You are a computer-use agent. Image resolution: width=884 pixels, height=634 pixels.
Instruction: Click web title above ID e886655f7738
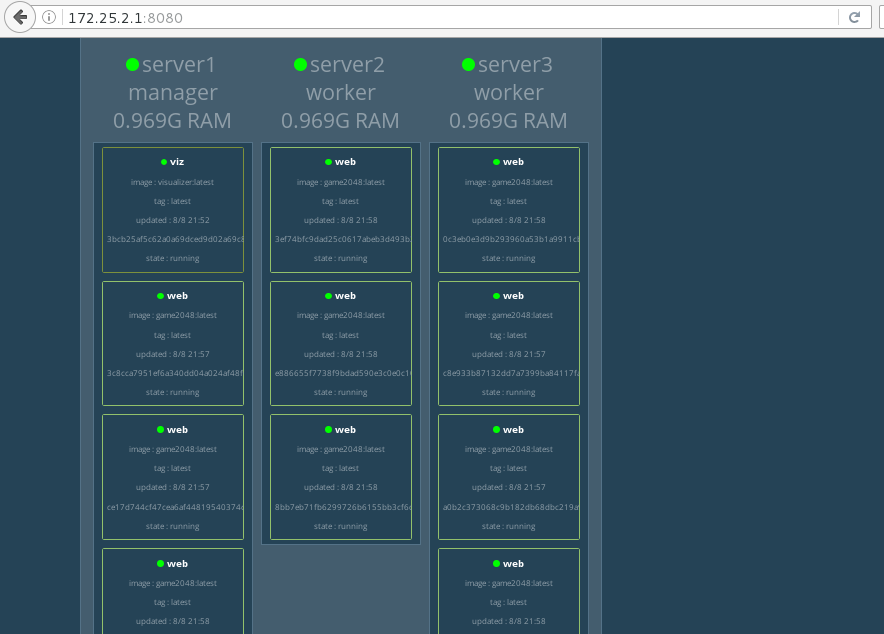coord(345,296)
